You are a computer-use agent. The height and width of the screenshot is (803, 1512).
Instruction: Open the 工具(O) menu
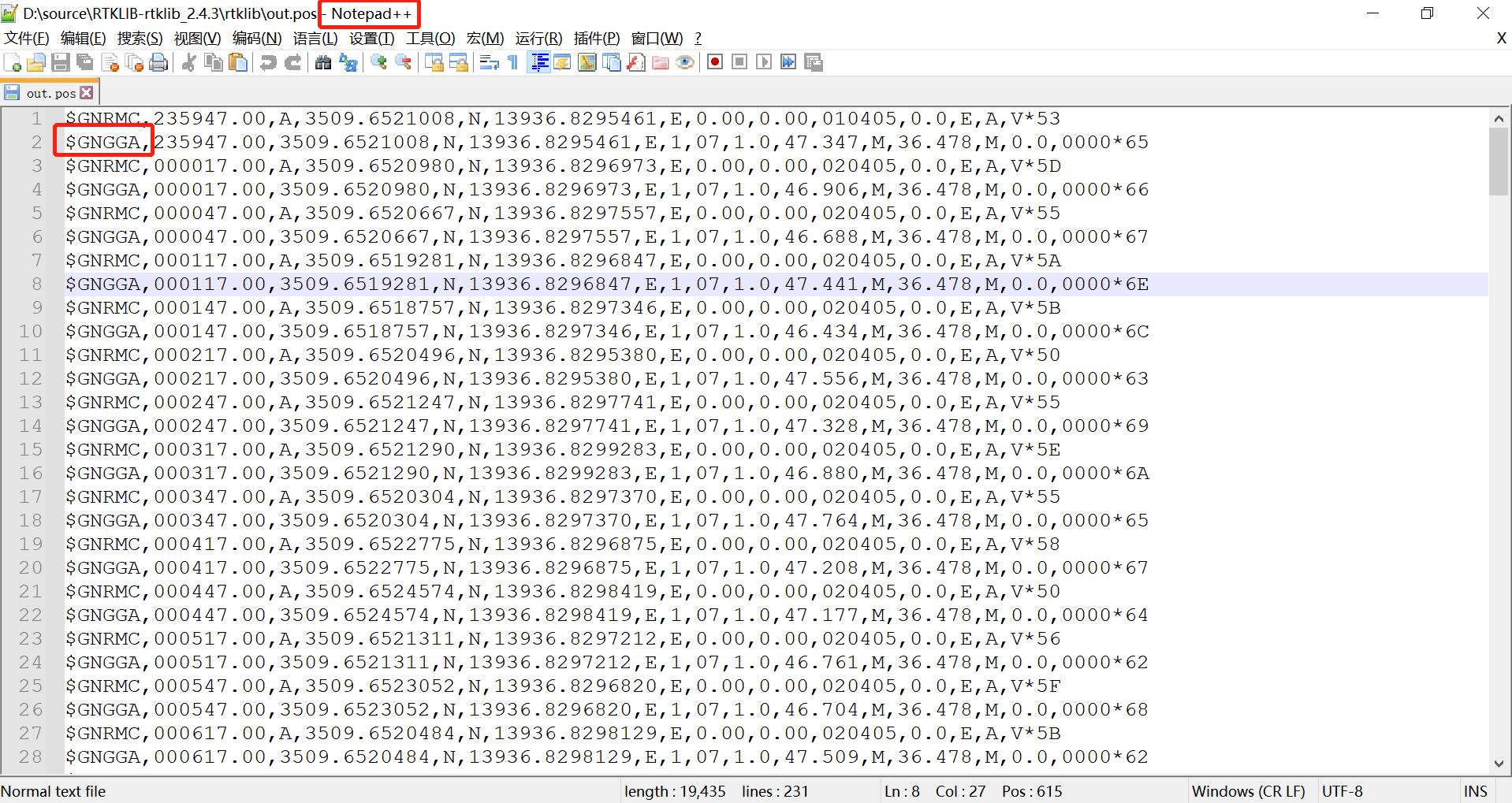coord(430,39)
